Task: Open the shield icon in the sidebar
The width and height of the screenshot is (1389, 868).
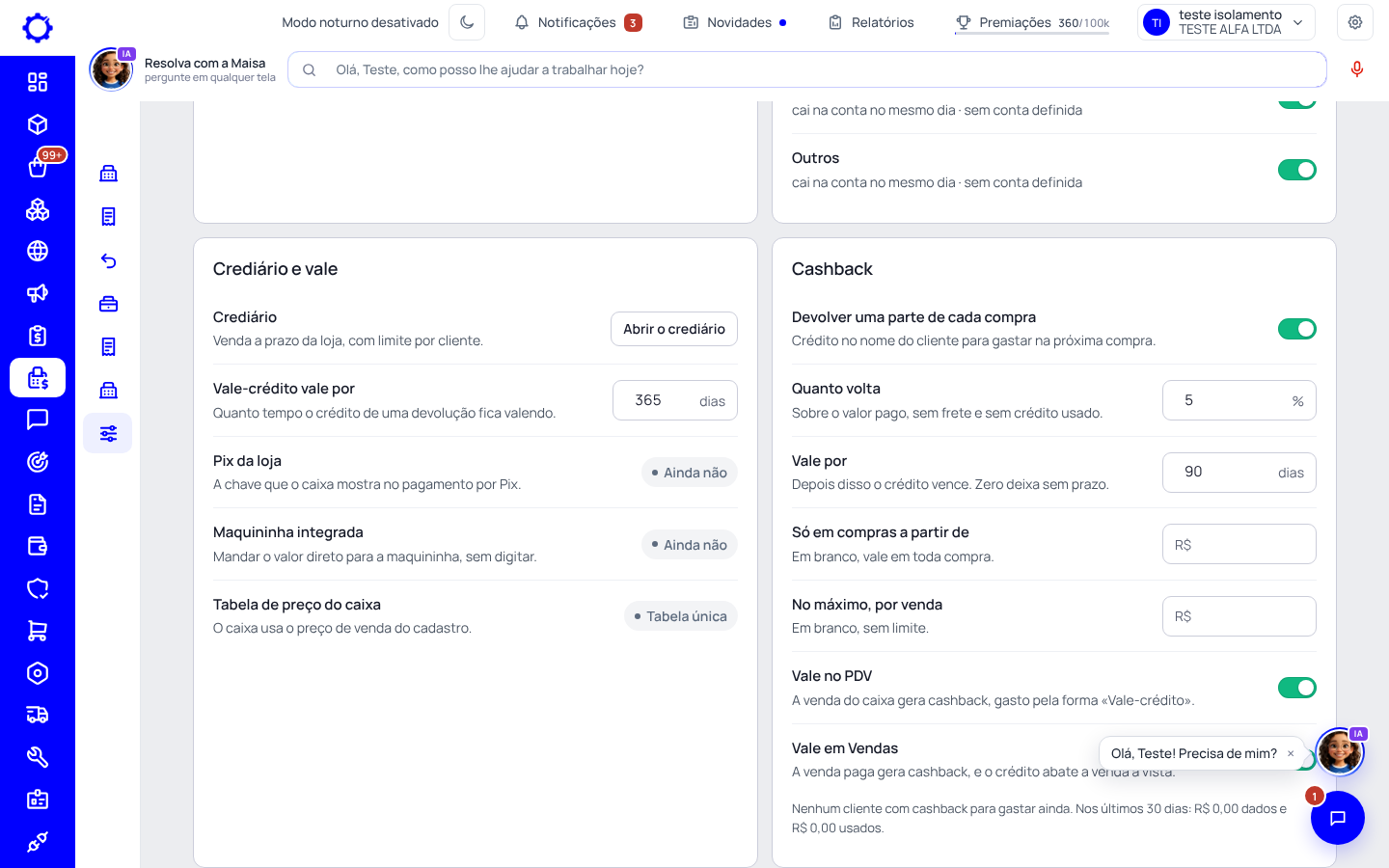Action: tap(38, 588)
